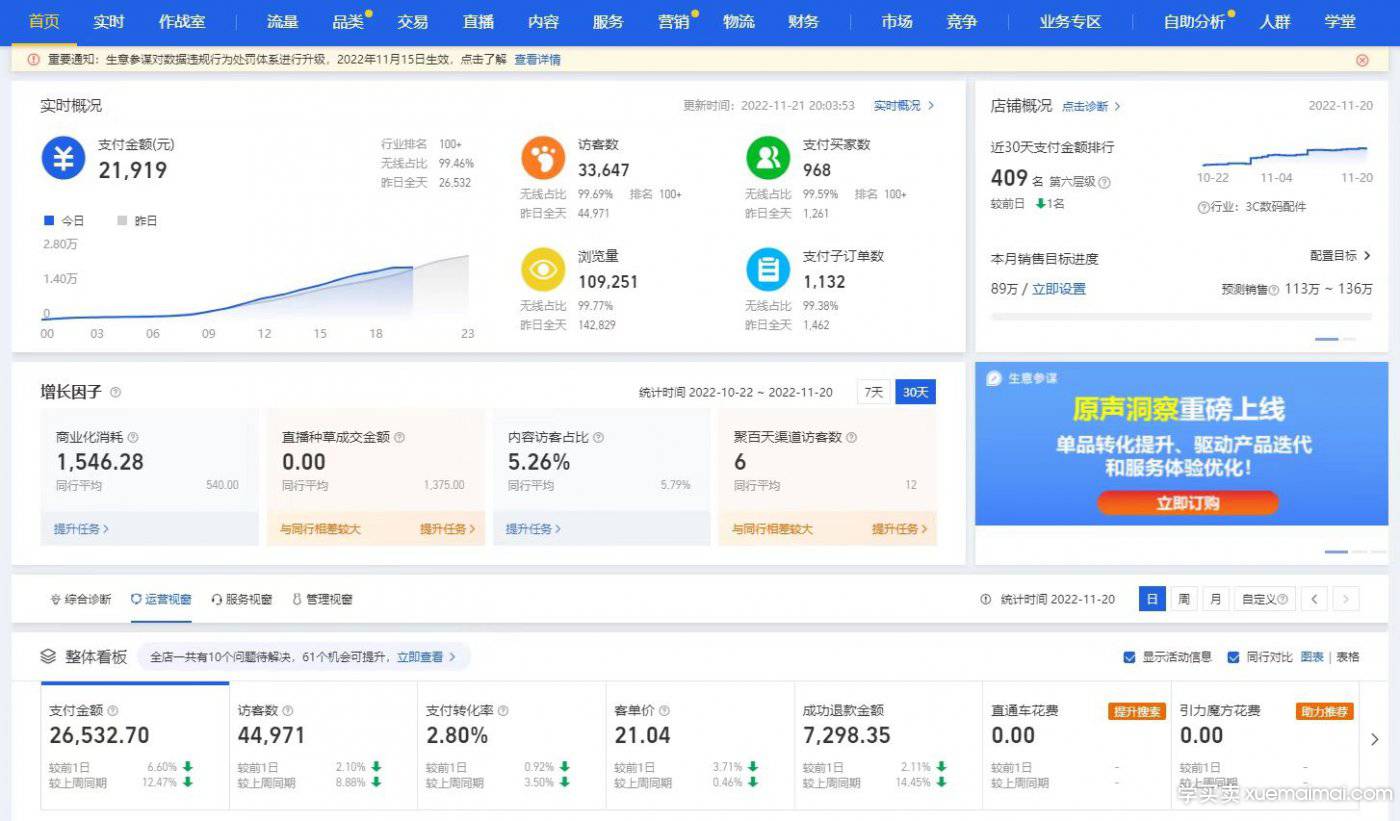
Task: Switch statistics period to 日
Action: coord(1152,599)
